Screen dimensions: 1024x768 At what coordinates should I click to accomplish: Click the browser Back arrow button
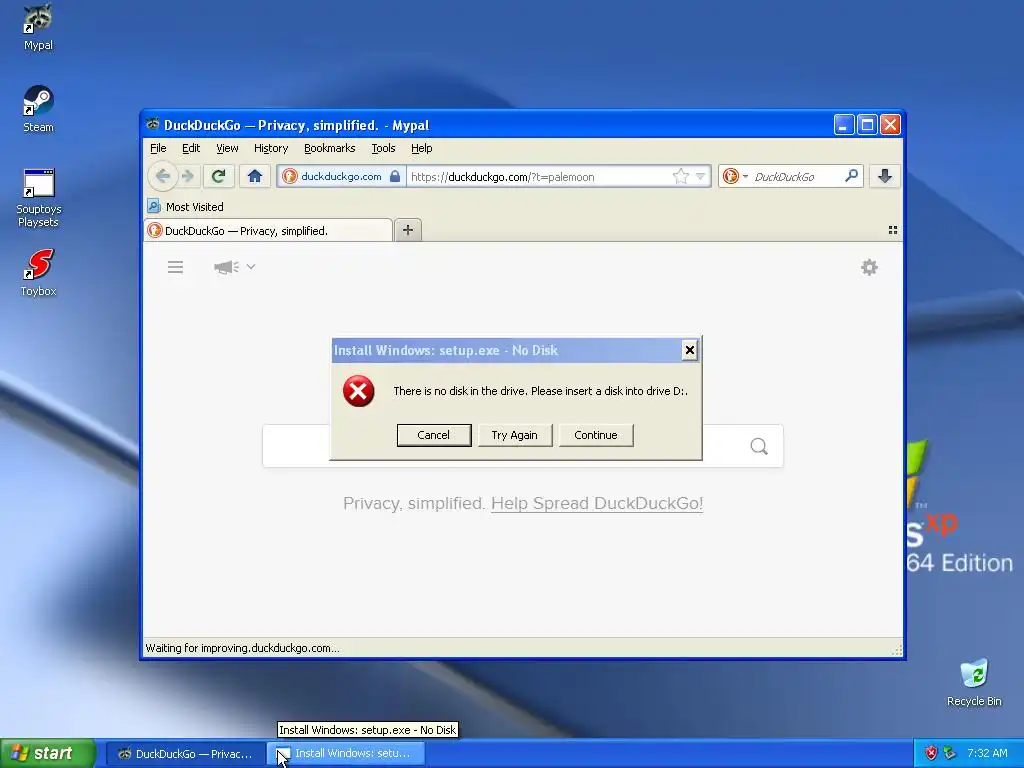[163, 176]
